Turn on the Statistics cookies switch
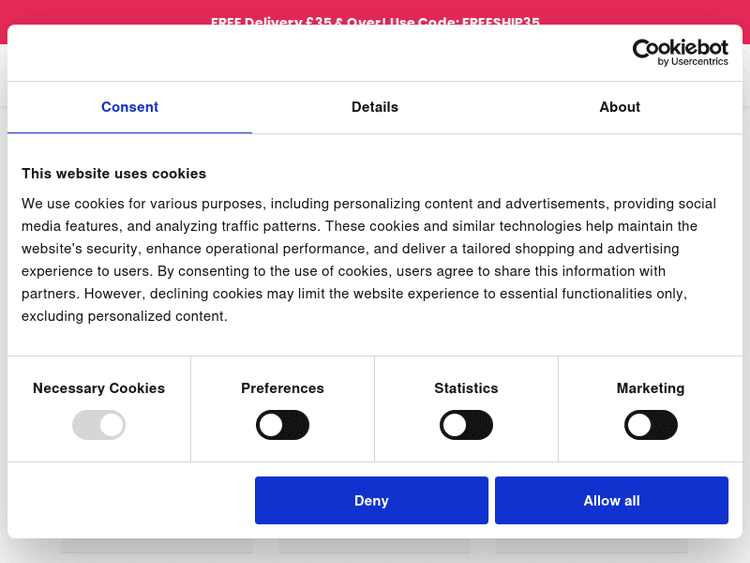750x563 pixels. 466,425
